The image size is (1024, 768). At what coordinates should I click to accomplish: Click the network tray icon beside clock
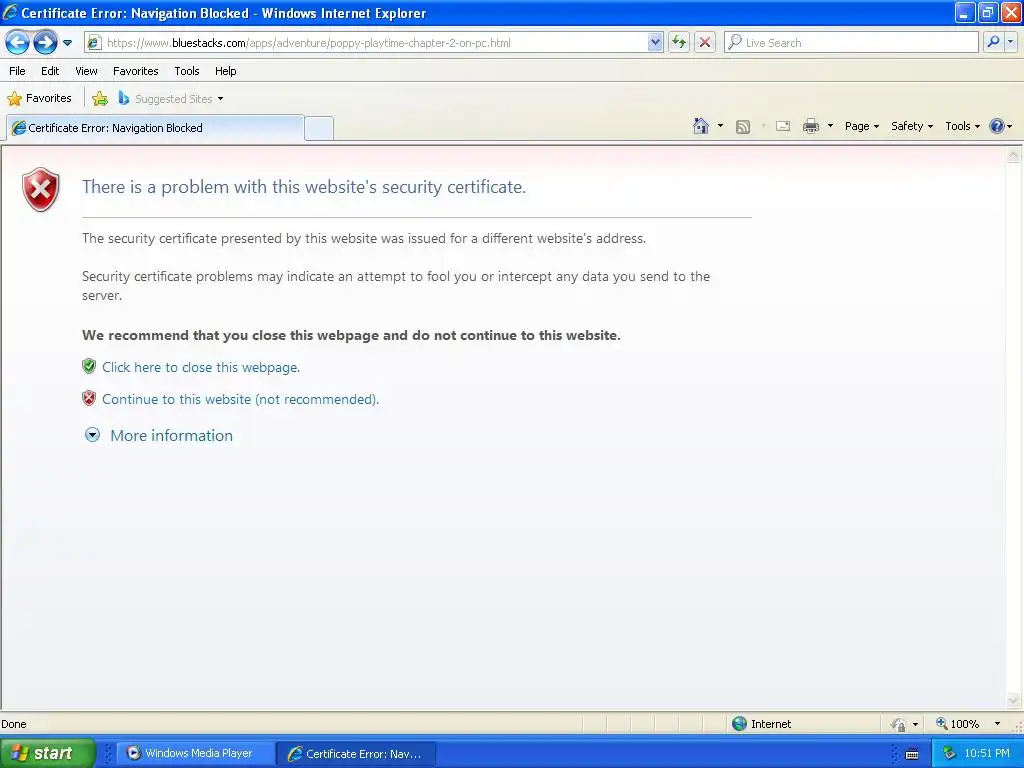[x=949, y=754]
